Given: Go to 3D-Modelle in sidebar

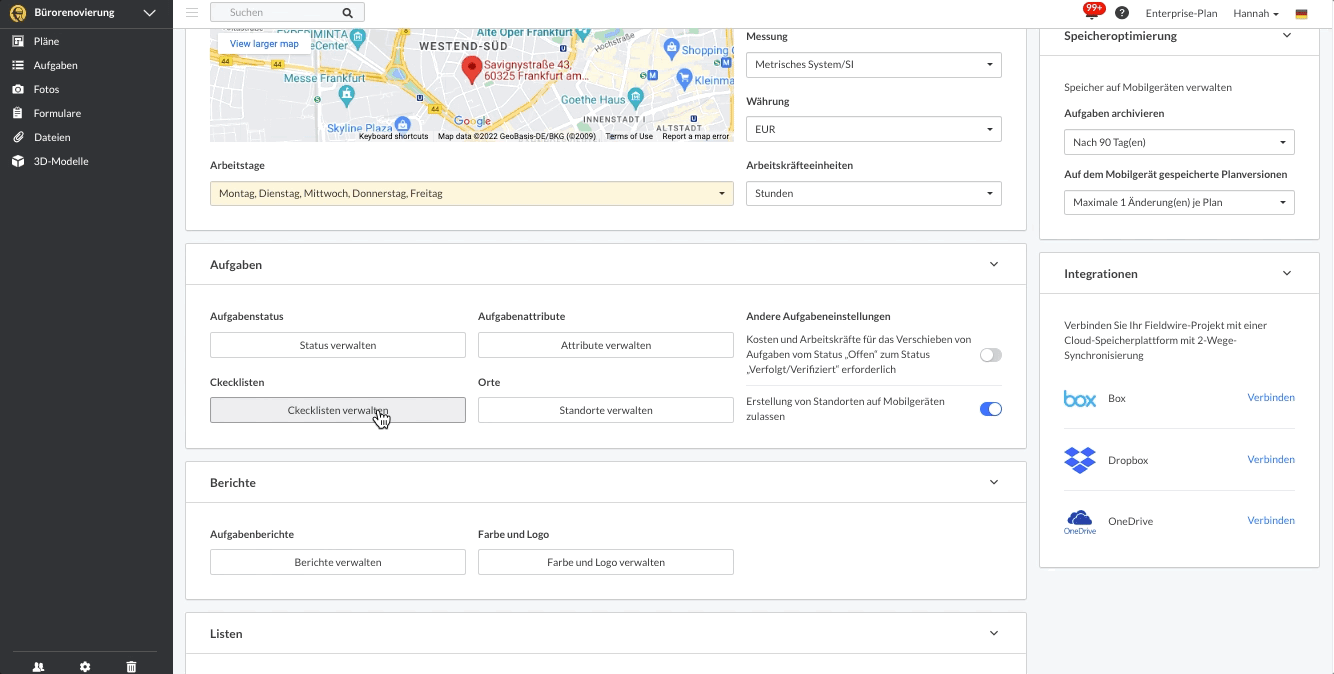Looking at the screenshot, I should pyautogui.click(x=61, y=161).
